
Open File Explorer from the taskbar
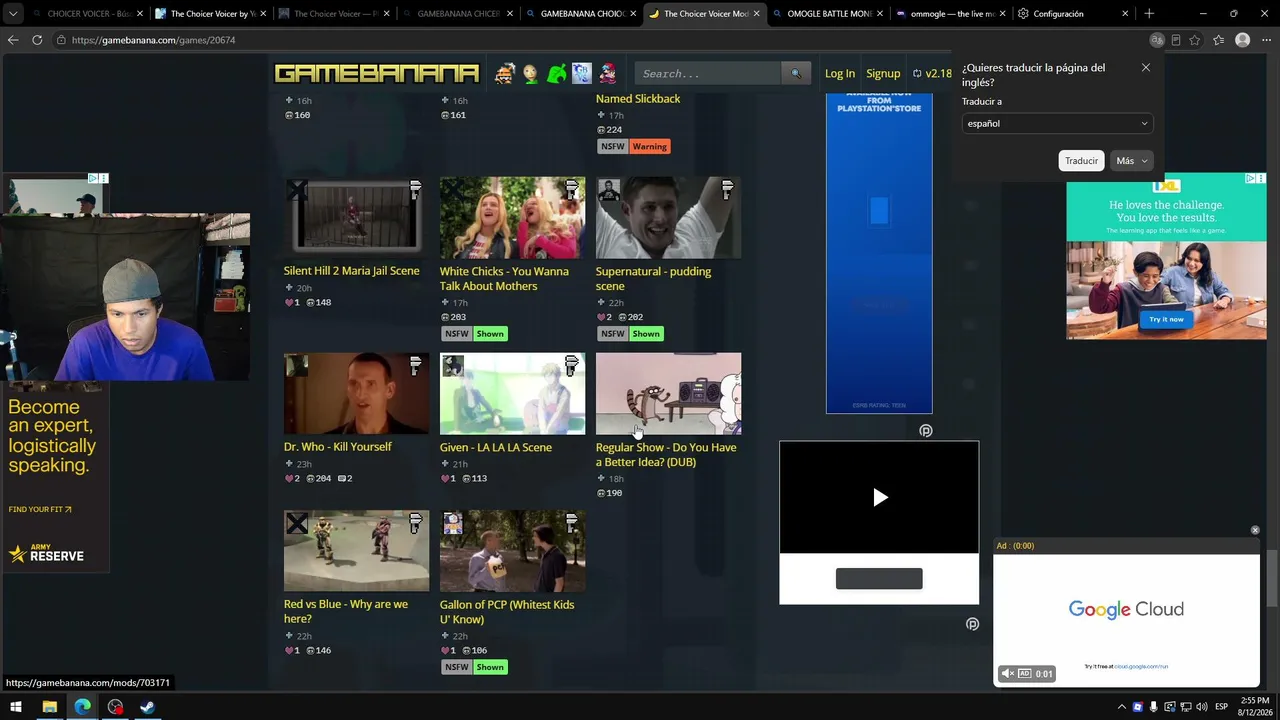pos(49,707)
